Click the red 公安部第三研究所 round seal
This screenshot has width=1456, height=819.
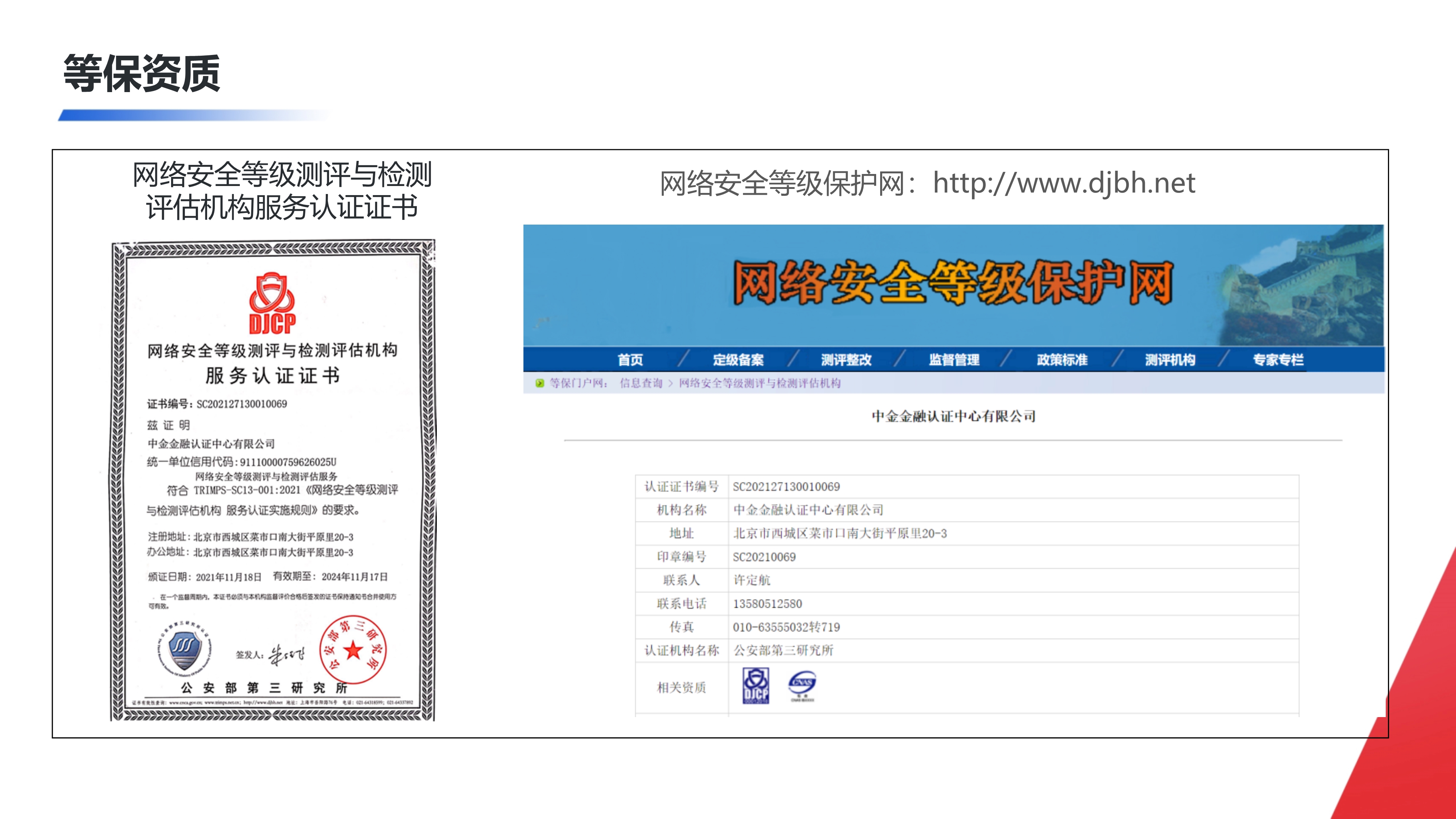353,650
